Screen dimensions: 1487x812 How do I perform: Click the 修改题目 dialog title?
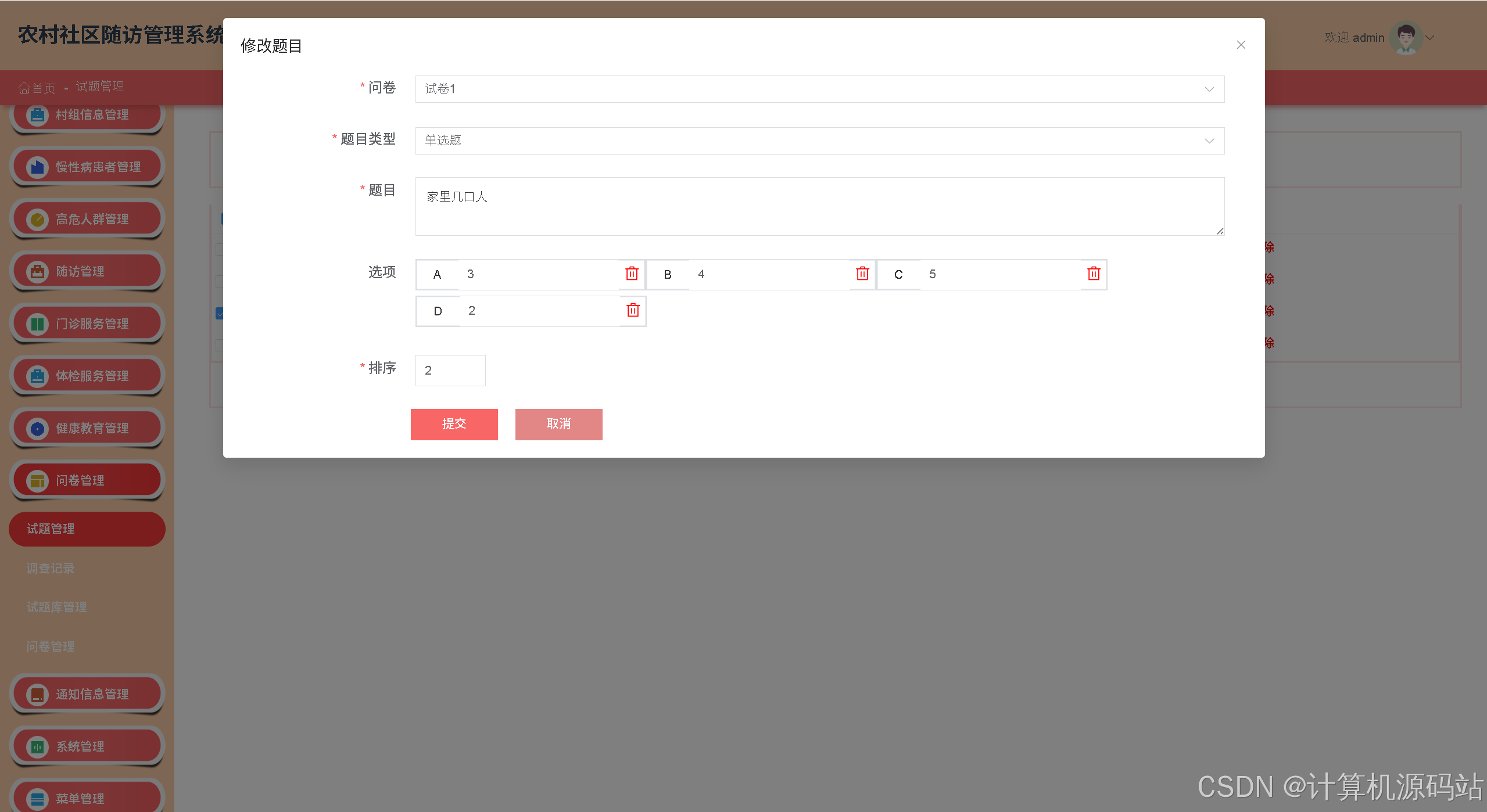[271, 46]
